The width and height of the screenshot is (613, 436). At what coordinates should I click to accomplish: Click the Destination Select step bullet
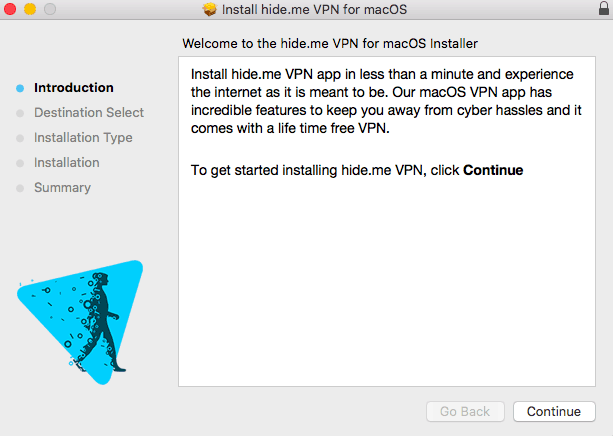[20, 113]
